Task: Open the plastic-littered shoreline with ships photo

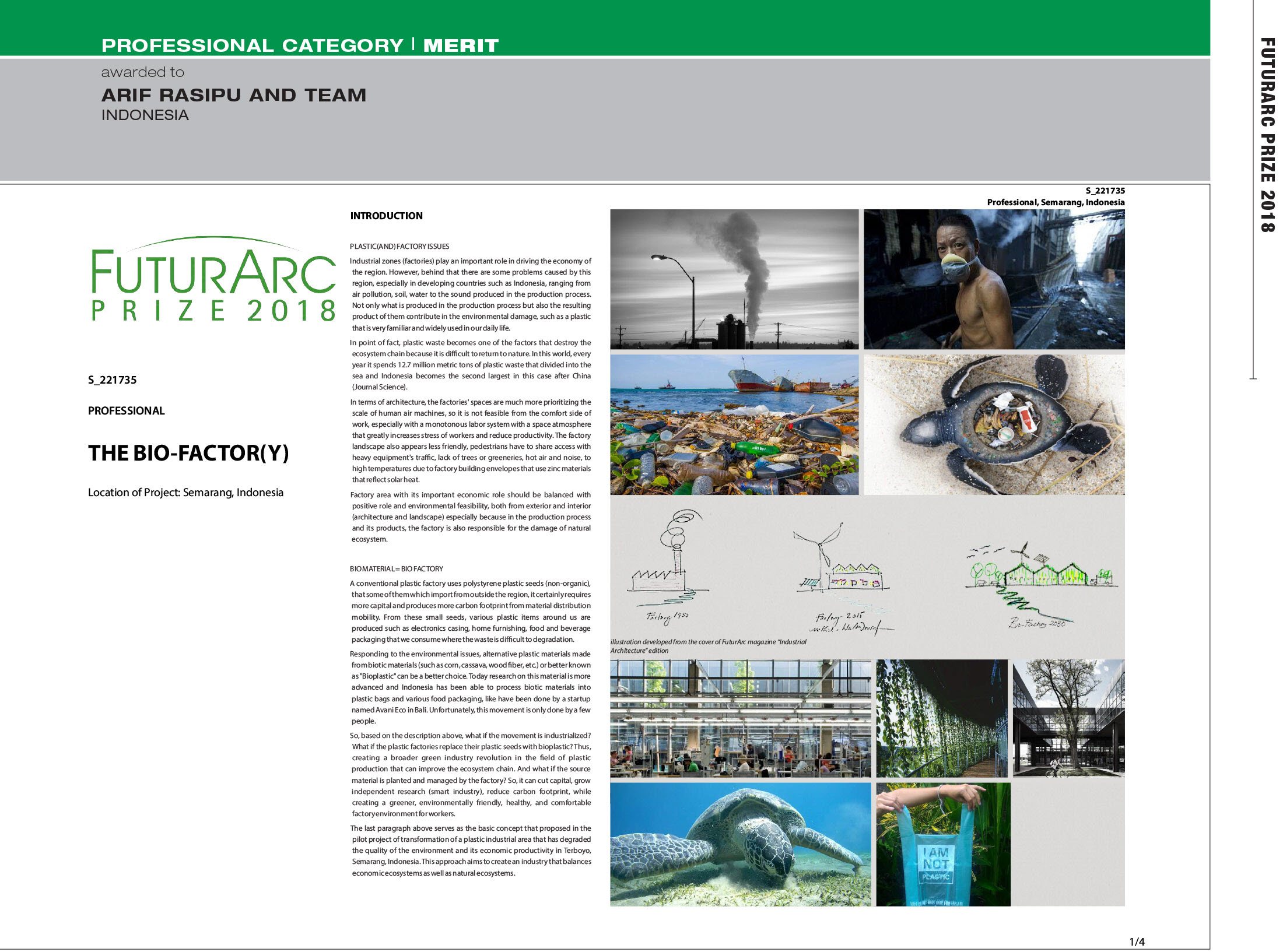Action: tap(734, 425)
